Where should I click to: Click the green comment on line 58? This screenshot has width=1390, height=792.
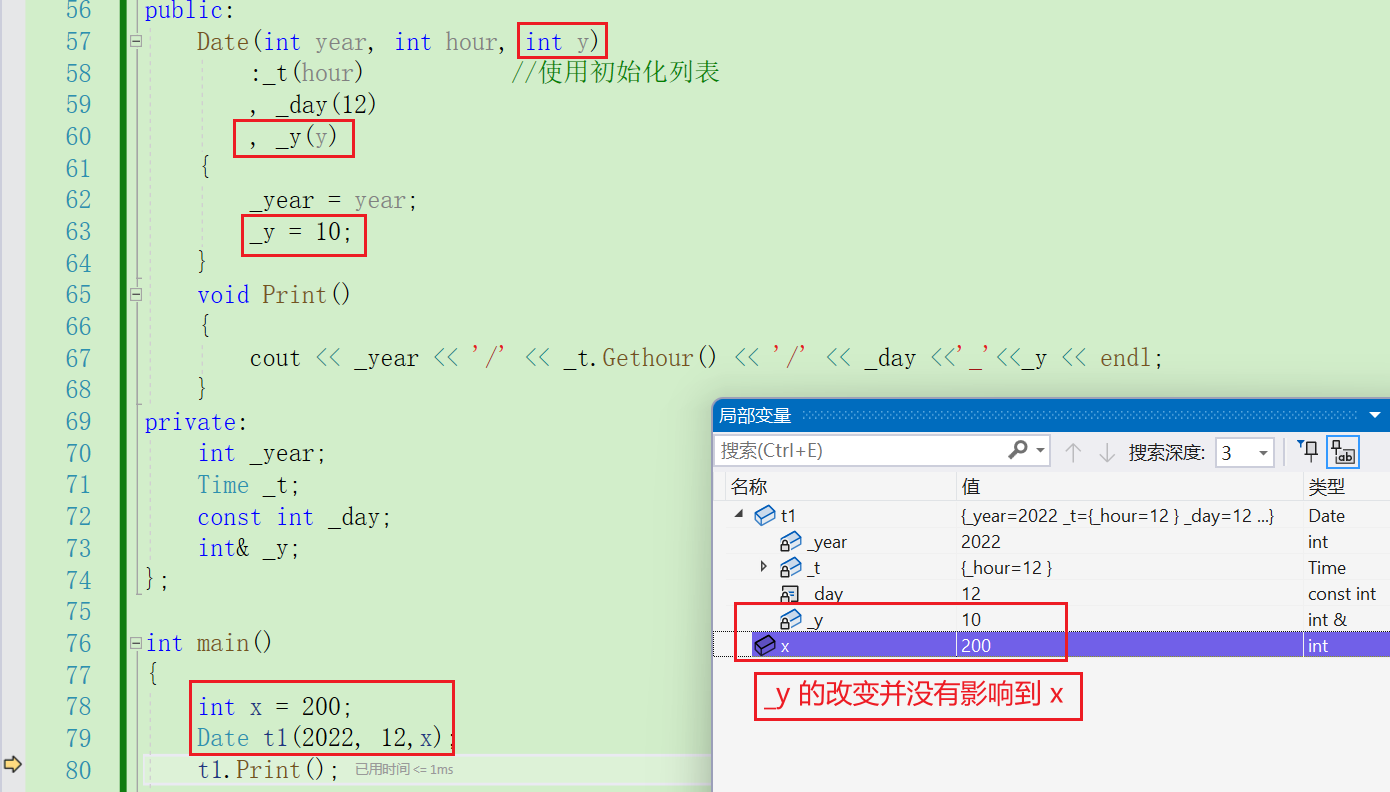point(615,73)
